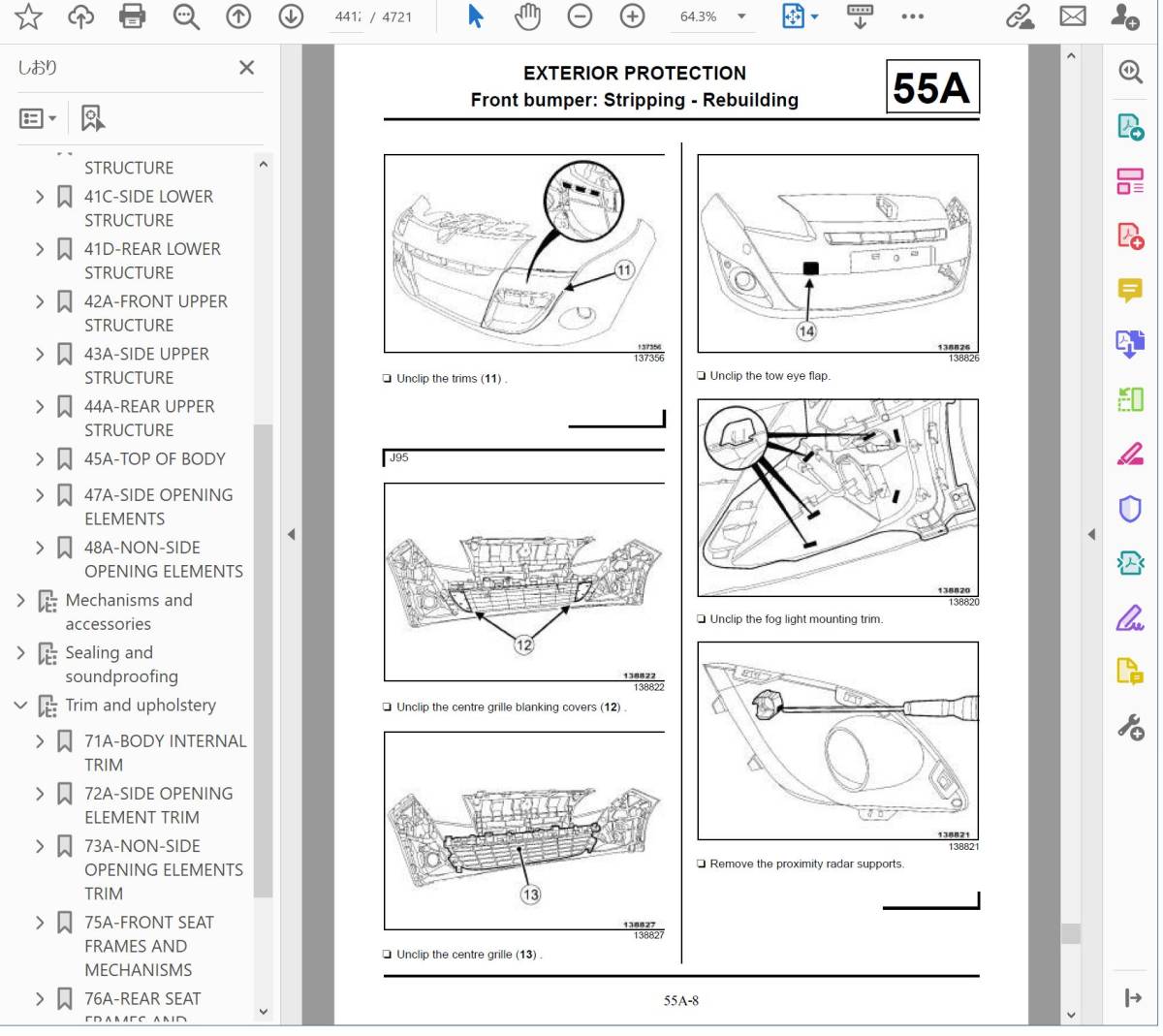Screen dimensions: 1163x1036
Task: Upload file to cloud icon
Action: pos(80,16)
